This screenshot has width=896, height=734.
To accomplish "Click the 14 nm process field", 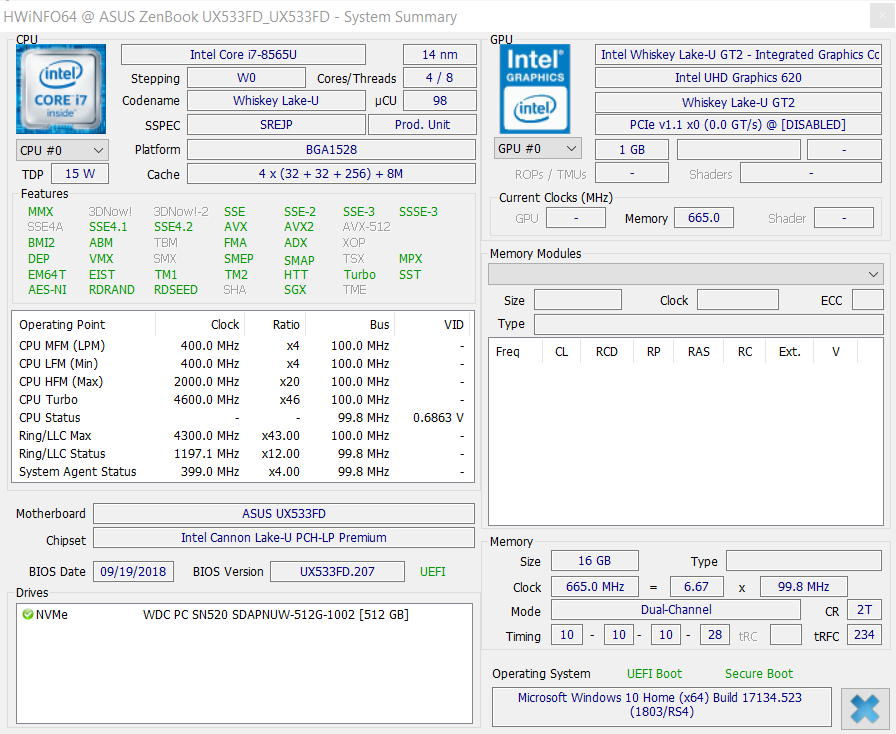I will [440, 55].
